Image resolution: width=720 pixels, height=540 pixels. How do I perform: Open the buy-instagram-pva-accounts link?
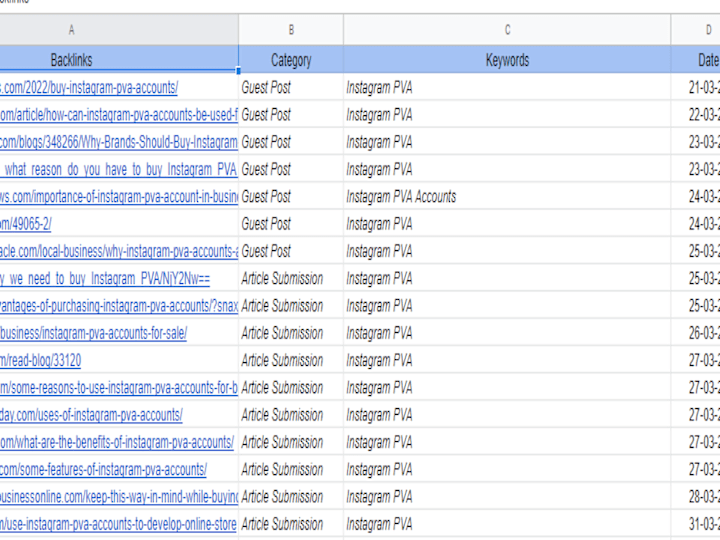pyautogui.click(x=89, y=87)
